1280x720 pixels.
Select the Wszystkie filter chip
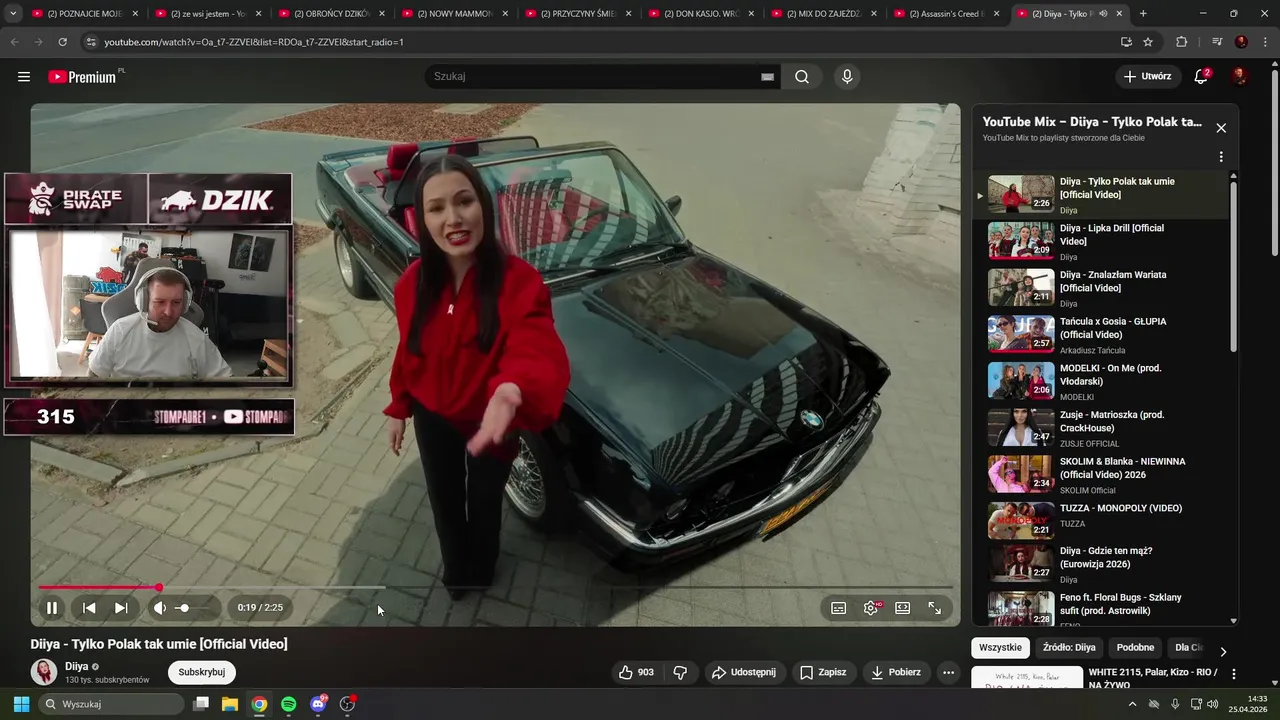[1001, 648]
